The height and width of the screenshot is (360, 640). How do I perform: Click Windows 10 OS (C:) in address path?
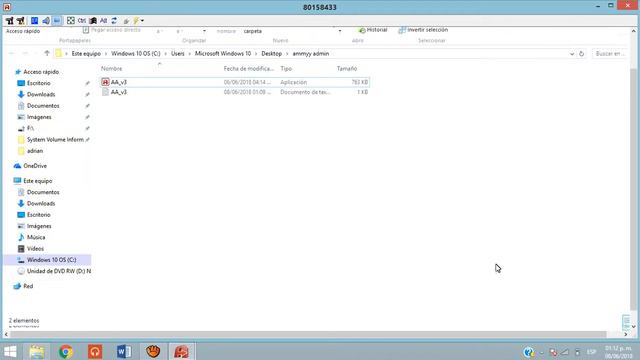coord(136,53)
